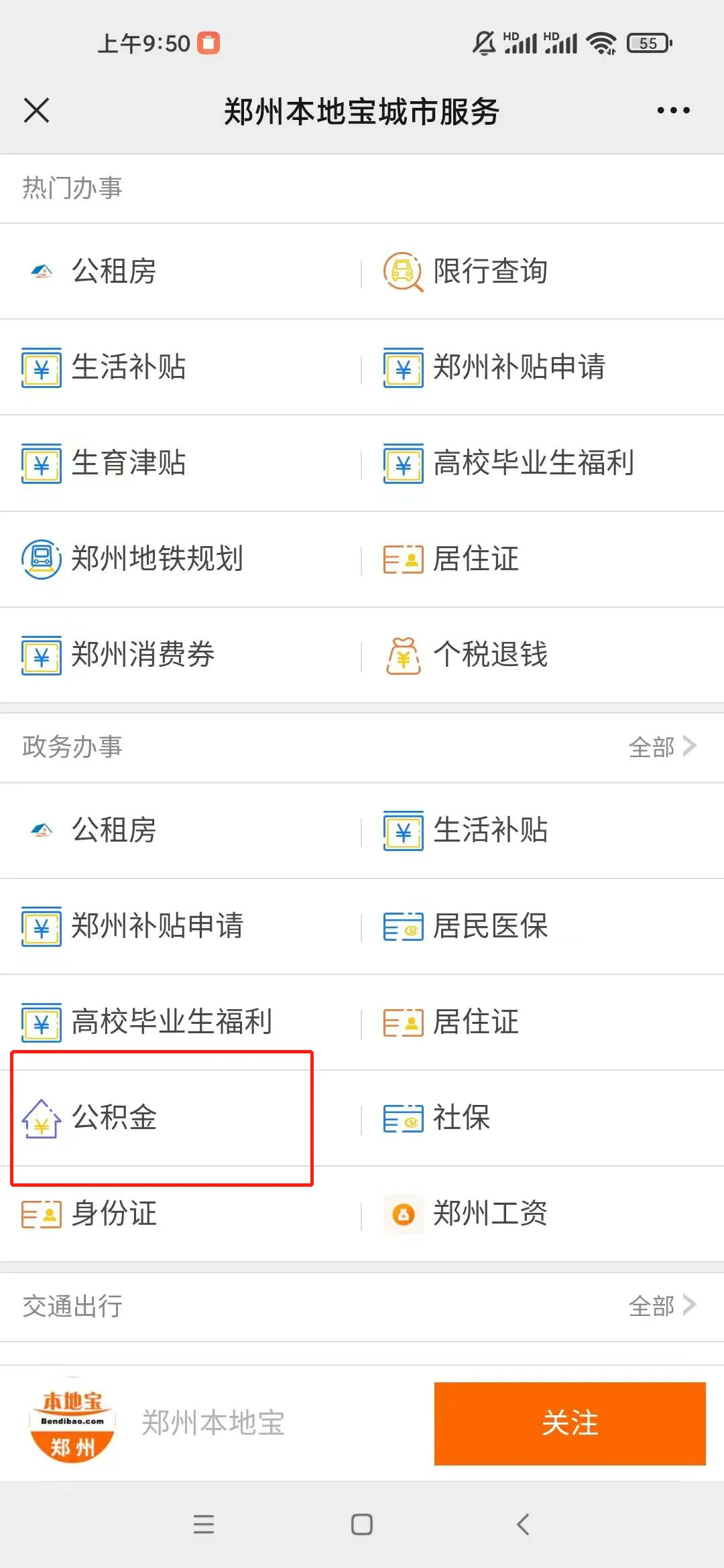
Task: Select 郑州补贴申请 under 政务办事
Action: pos(158,926)
